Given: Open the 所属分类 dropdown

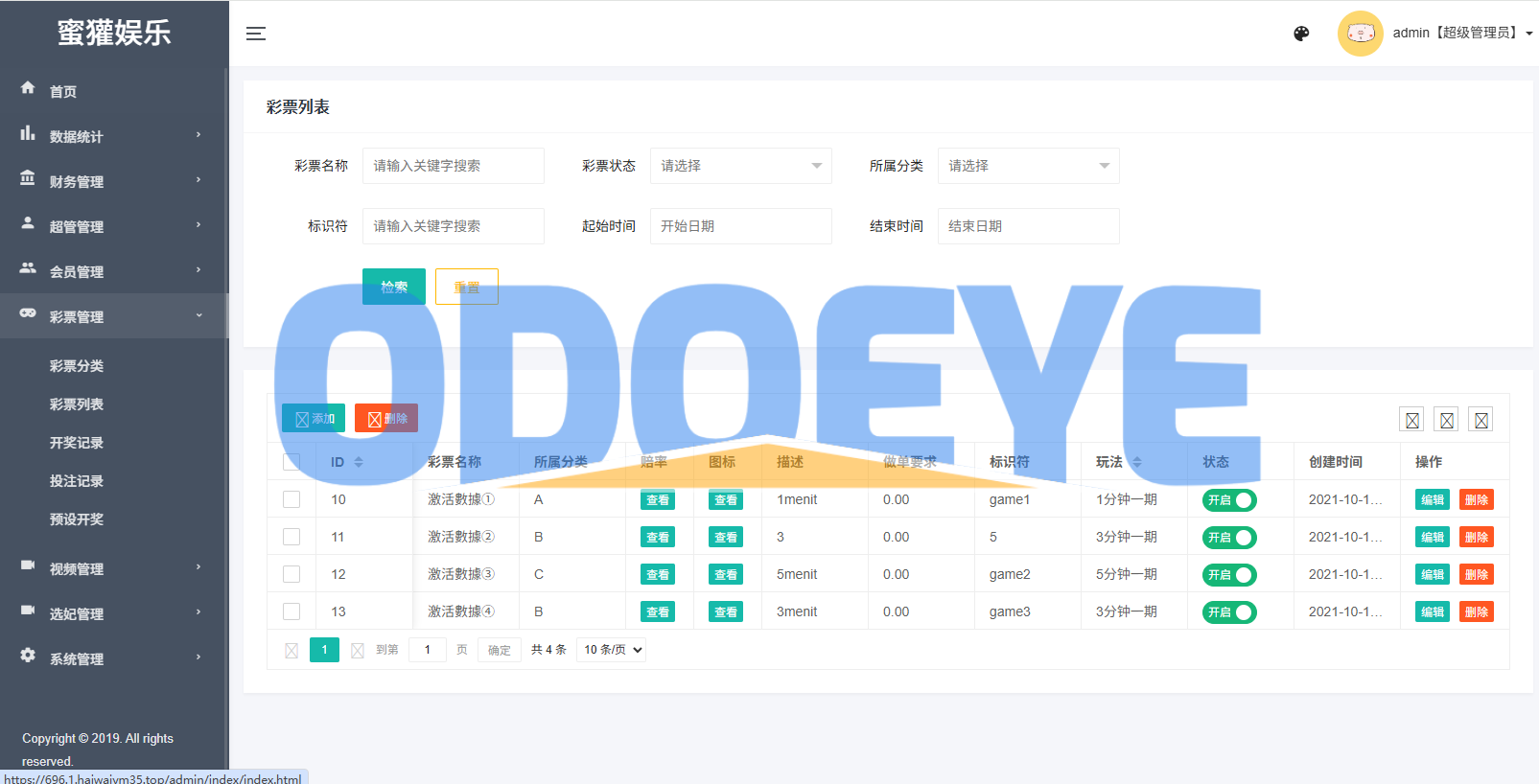Looking at the screenshot, I should pyautogui.click(x=1029, y=166).
